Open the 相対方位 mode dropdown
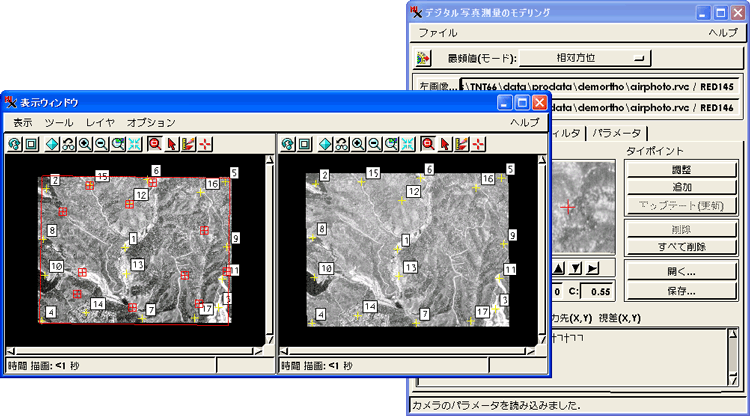This screenshot has height=416, width=750. pyautogui.click(x=584, y=58)
